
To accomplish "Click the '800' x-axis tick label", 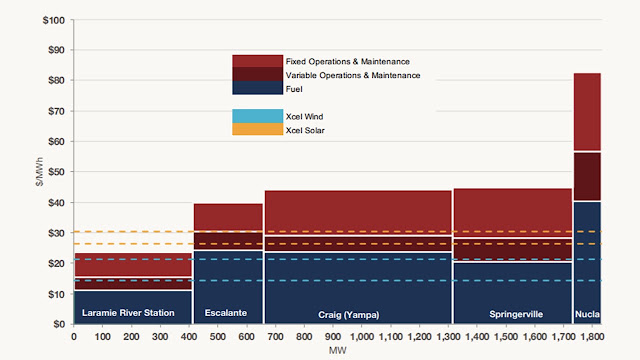I will tap(304, 337).
